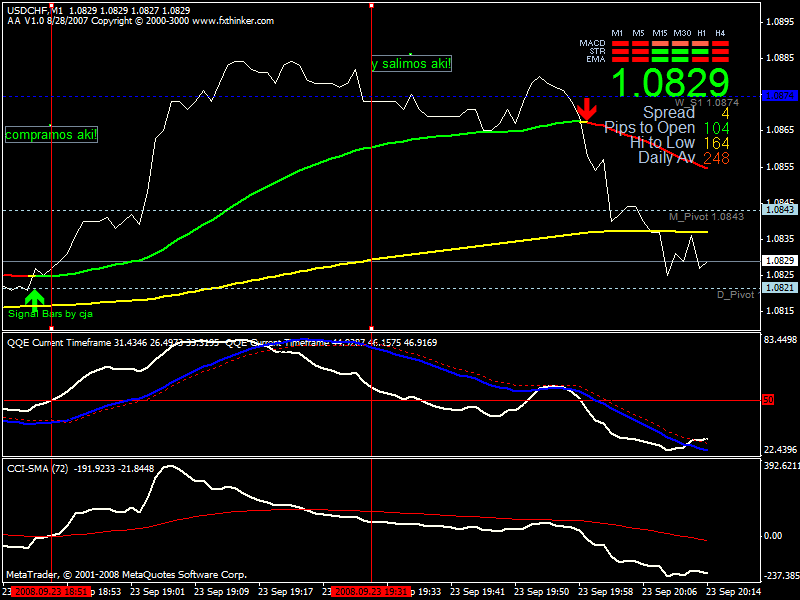Click the Pips to Open value 104
This screenshot has width=800, height=600.
716,128
